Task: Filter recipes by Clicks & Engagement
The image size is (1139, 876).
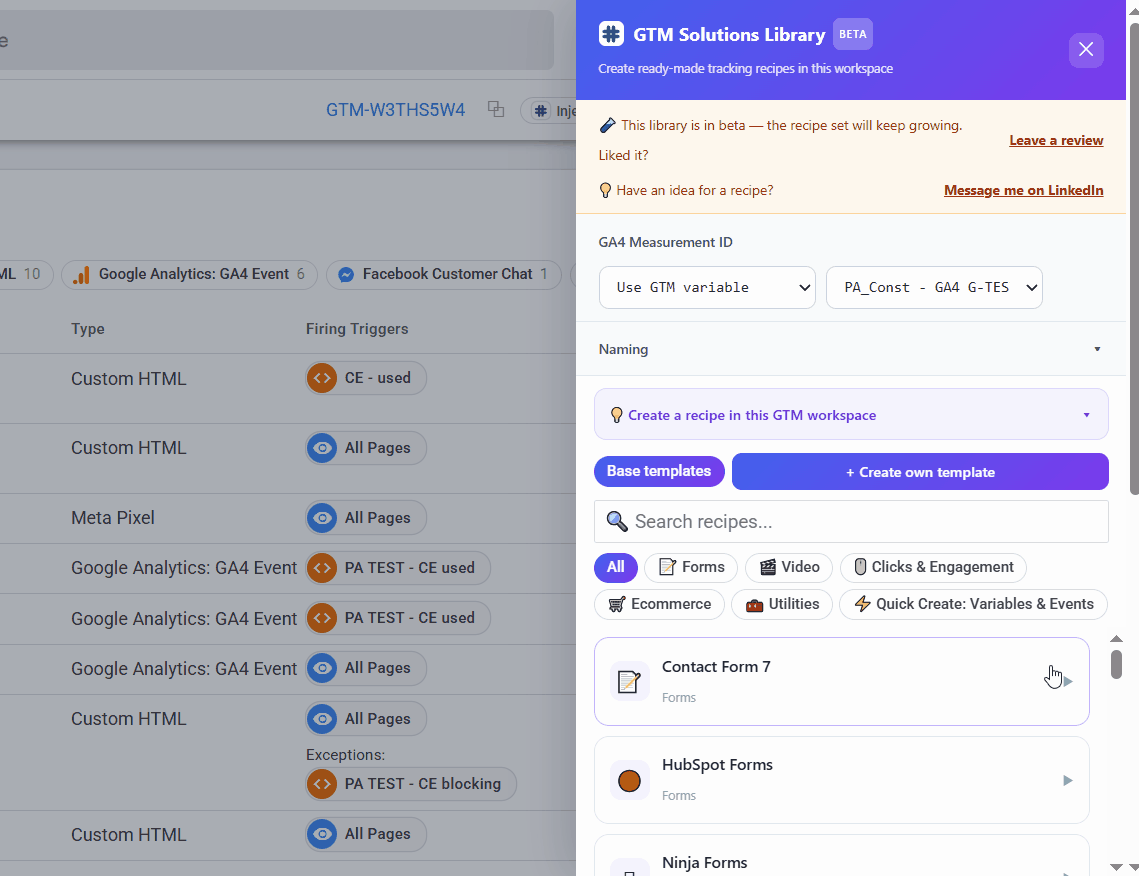Action: point(933,567)
